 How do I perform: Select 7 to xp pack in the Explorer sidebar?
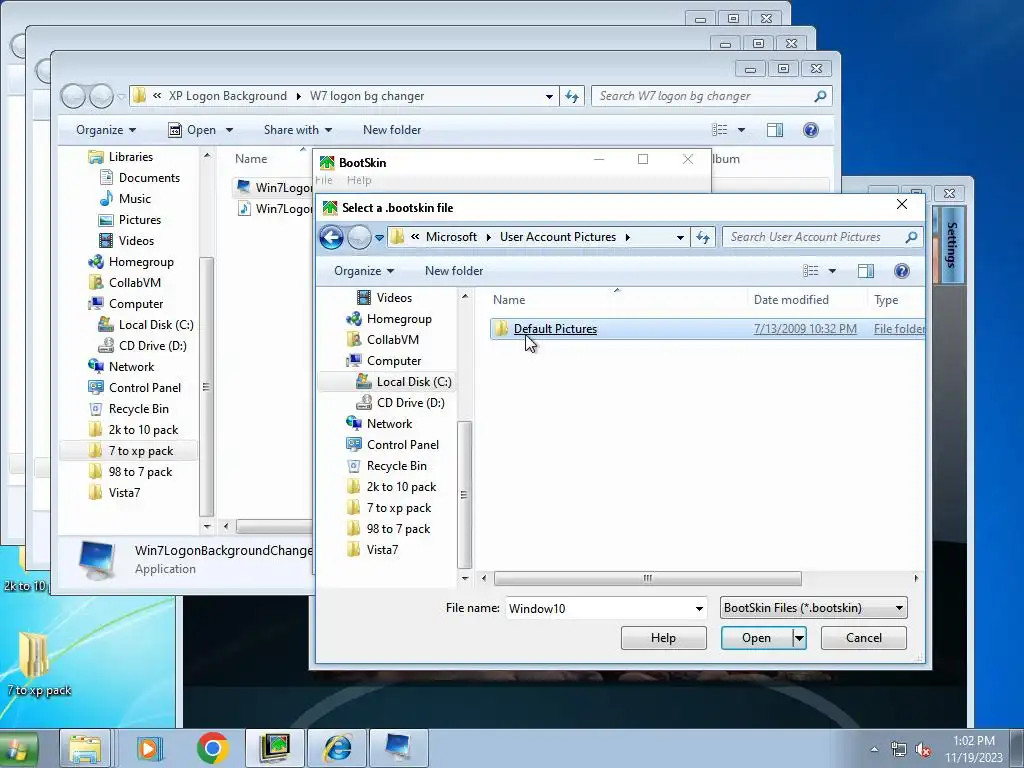click(140, 451)
